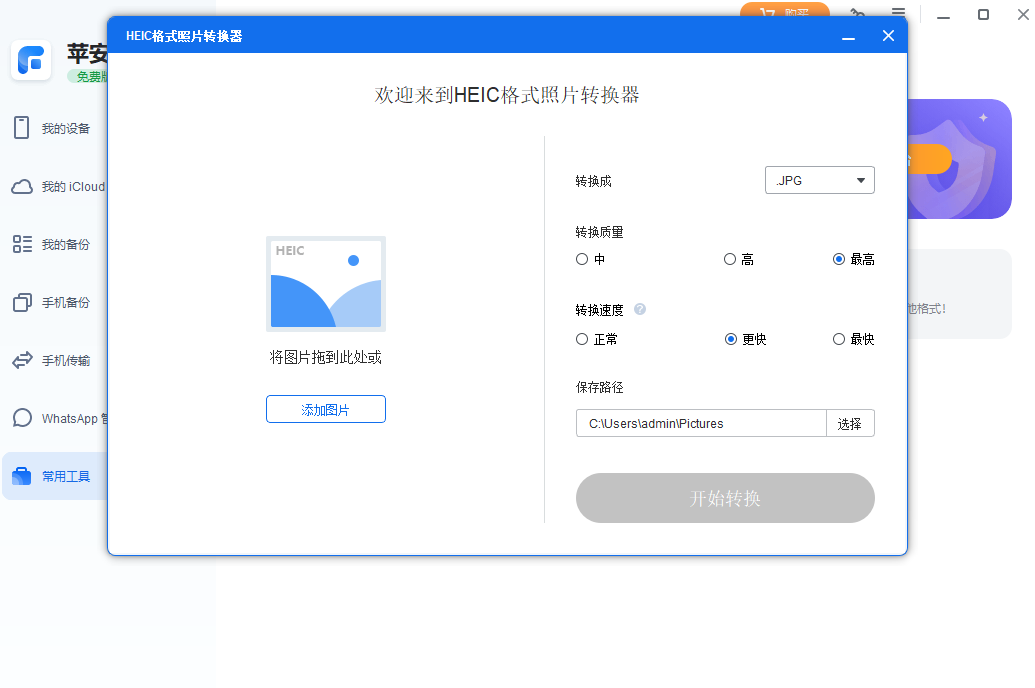Image resolution: width=1035 pixels, height=688 pixels.
Task: Choose 正常 conversion speed
Action: click(581, 339)
